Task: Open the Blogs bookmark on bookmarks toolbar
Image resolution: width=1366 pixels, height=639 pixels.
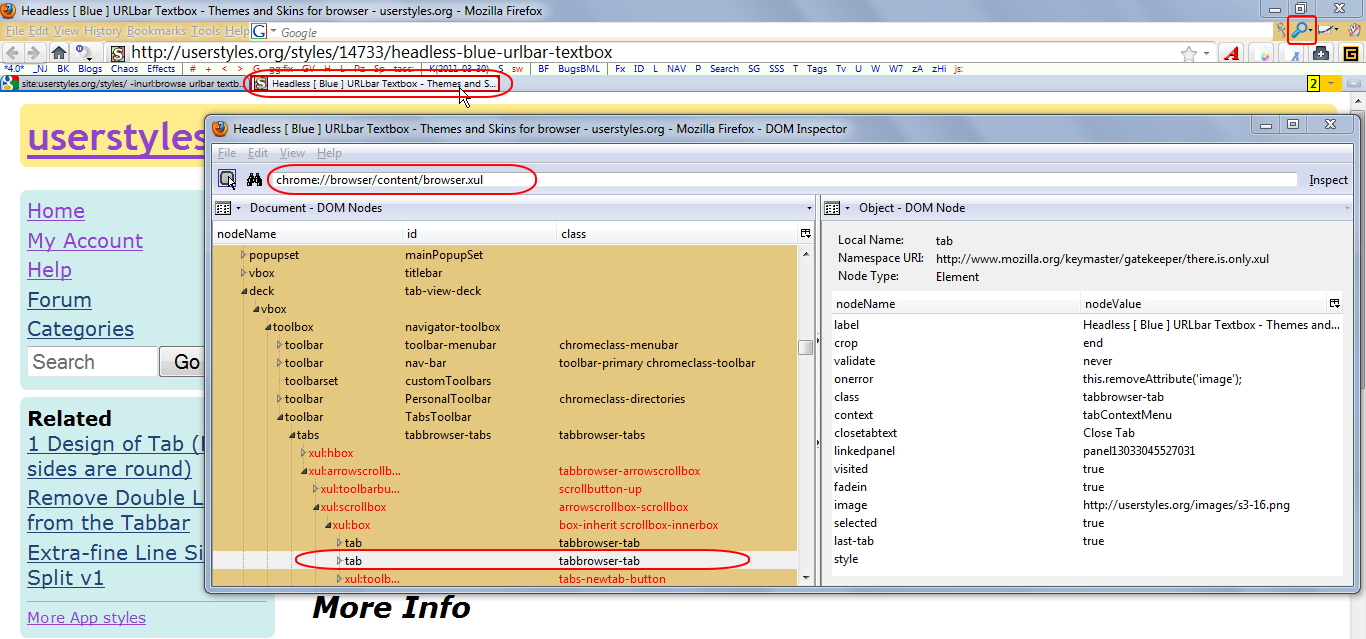Action: click(90, 69)
